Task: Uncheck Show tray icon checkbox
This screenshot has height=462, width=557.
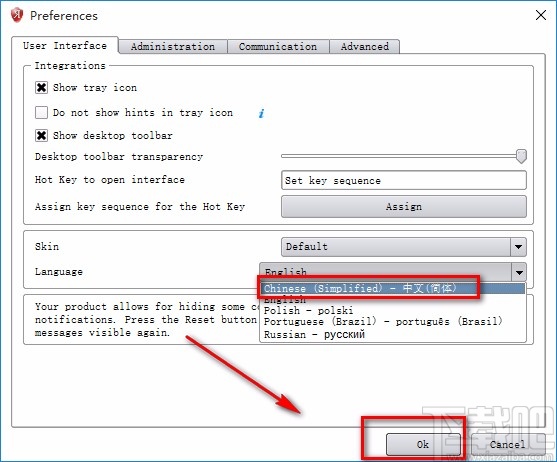Action: pyautogui.click(x=41, y=87)
